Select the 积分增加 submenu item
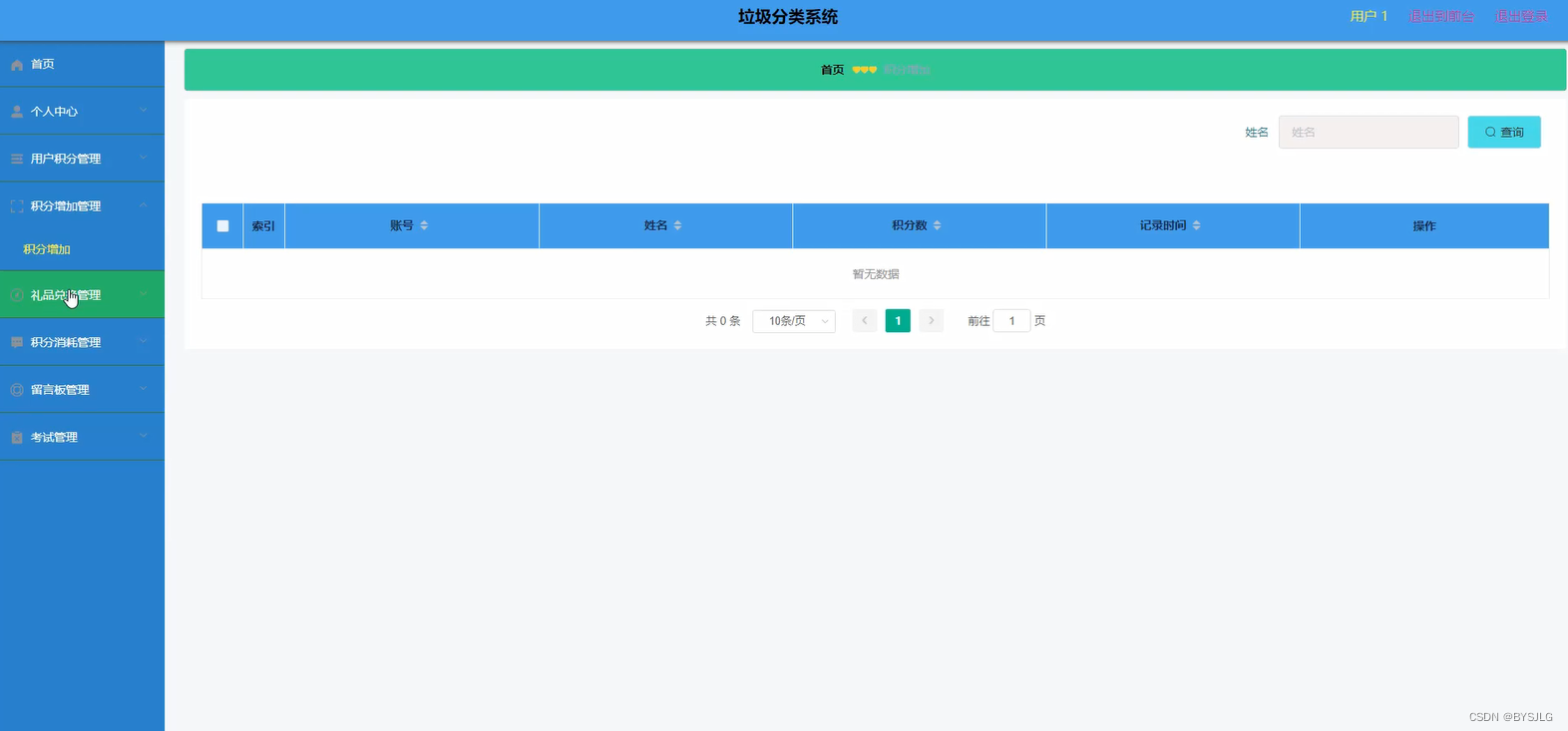The width and height of the screenshot is (1568, 731). coord(82,249)
